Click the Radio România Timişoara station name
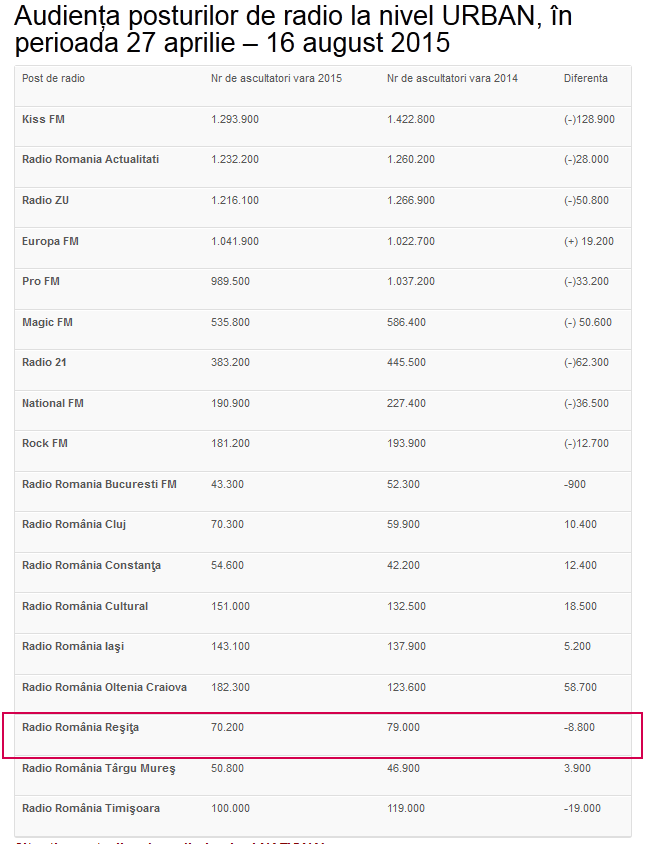Image resolution: width=647 pixels, height=844 pixels. tap(91, 808)
